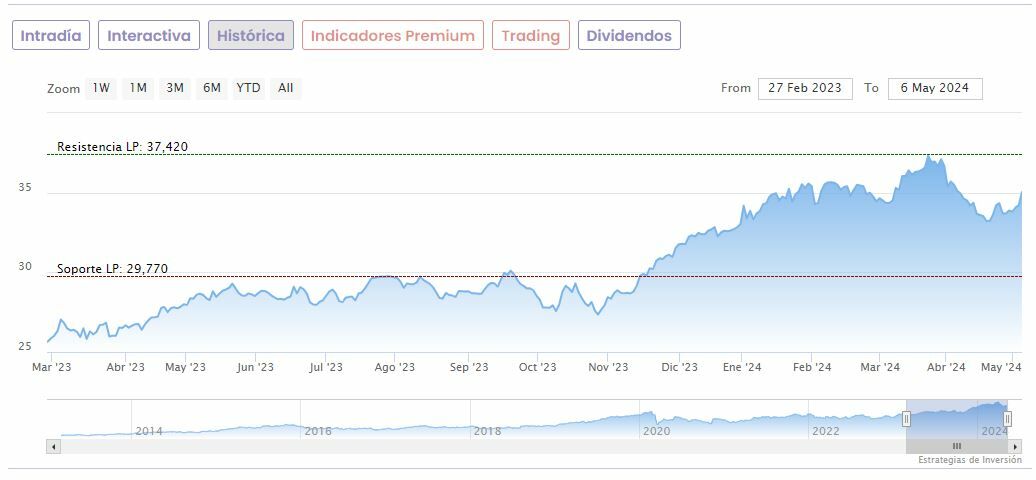Image resolution: width=1036 pixels, height=480 pixels.
Task: Open the Indicadores Premium tab
Action: pyautogui.click(x=392, y=36)
